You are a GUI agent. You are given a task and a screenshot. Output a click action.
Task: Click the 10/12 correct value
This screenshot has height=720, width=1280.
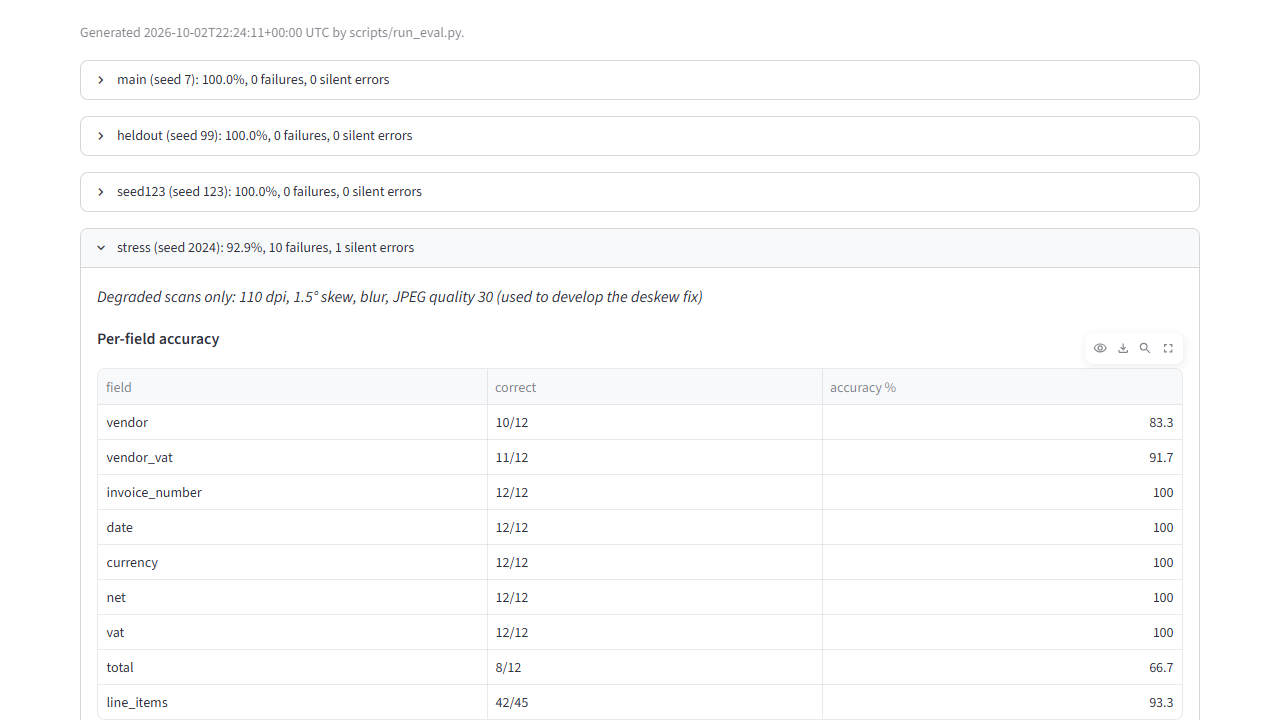[x=654, y=422]
